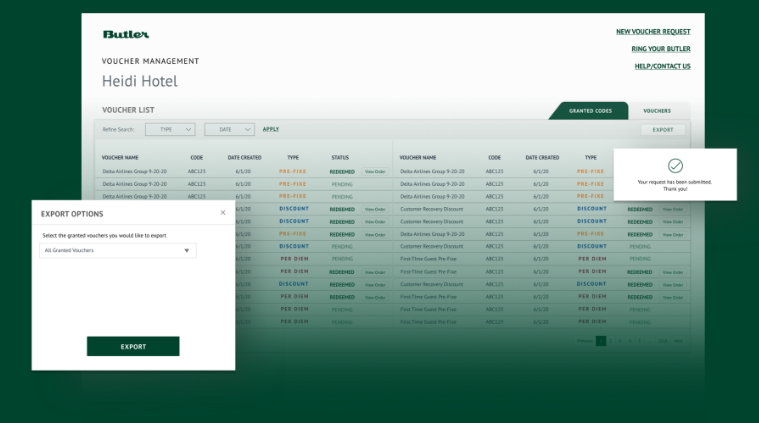Click the green checkmark confirmation icon

point(675,165)
